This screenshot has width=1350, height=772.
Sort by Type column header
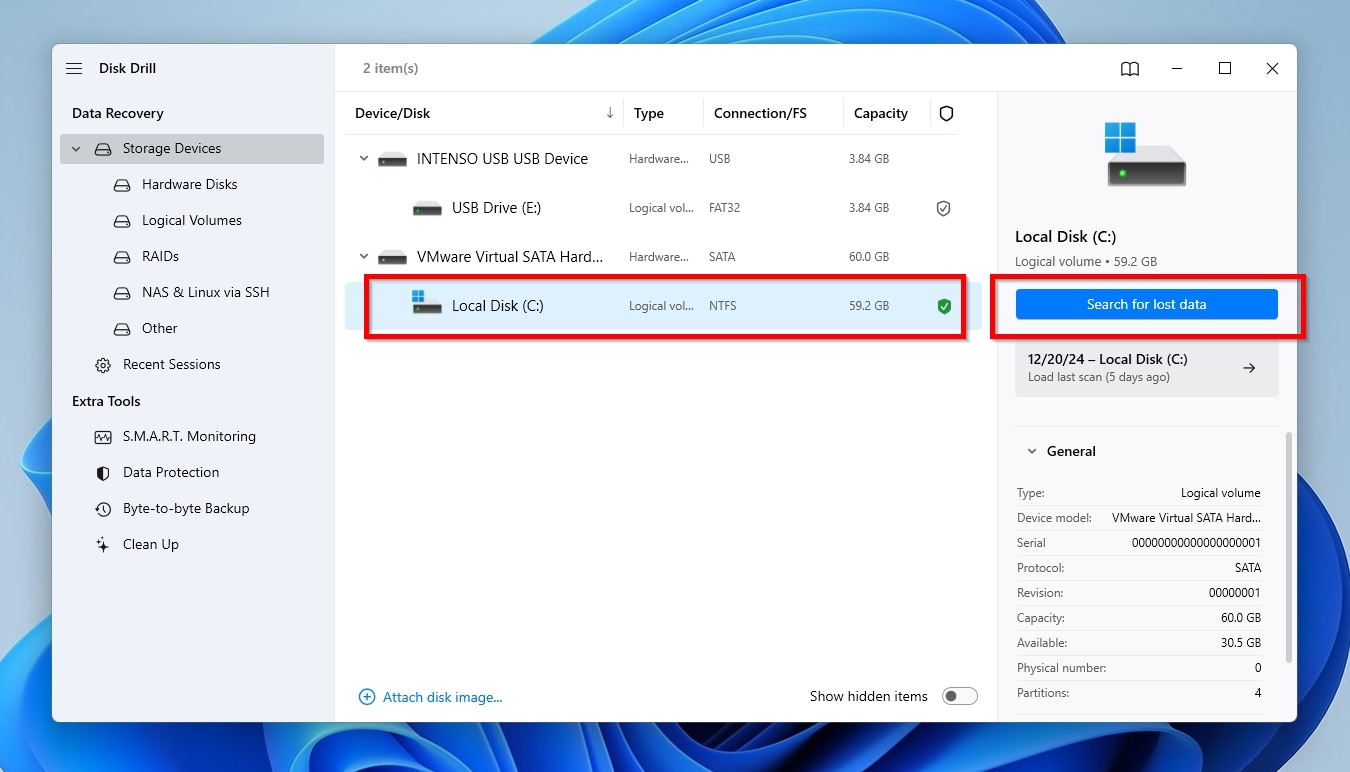(x=649, y=113)
